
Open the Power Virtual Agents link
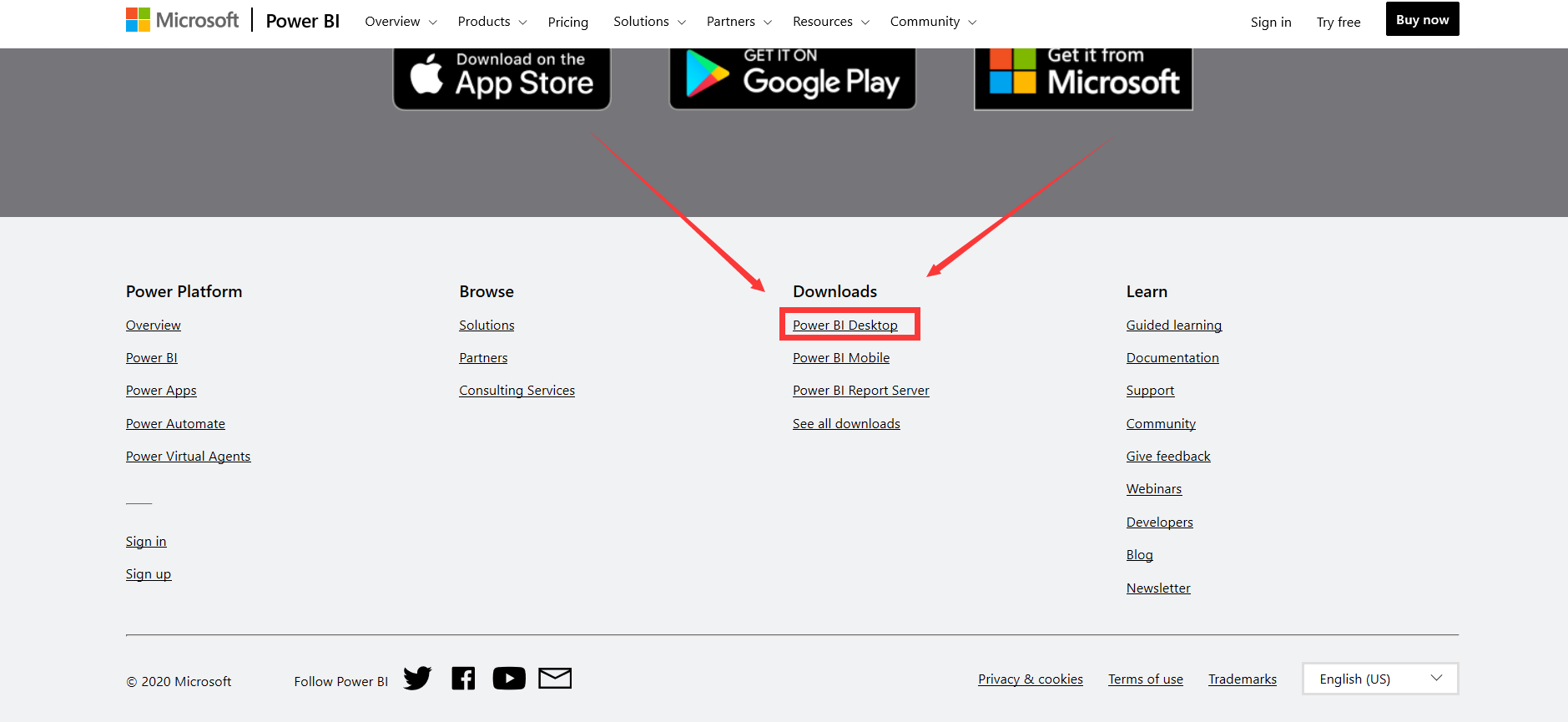coord(189,456)
